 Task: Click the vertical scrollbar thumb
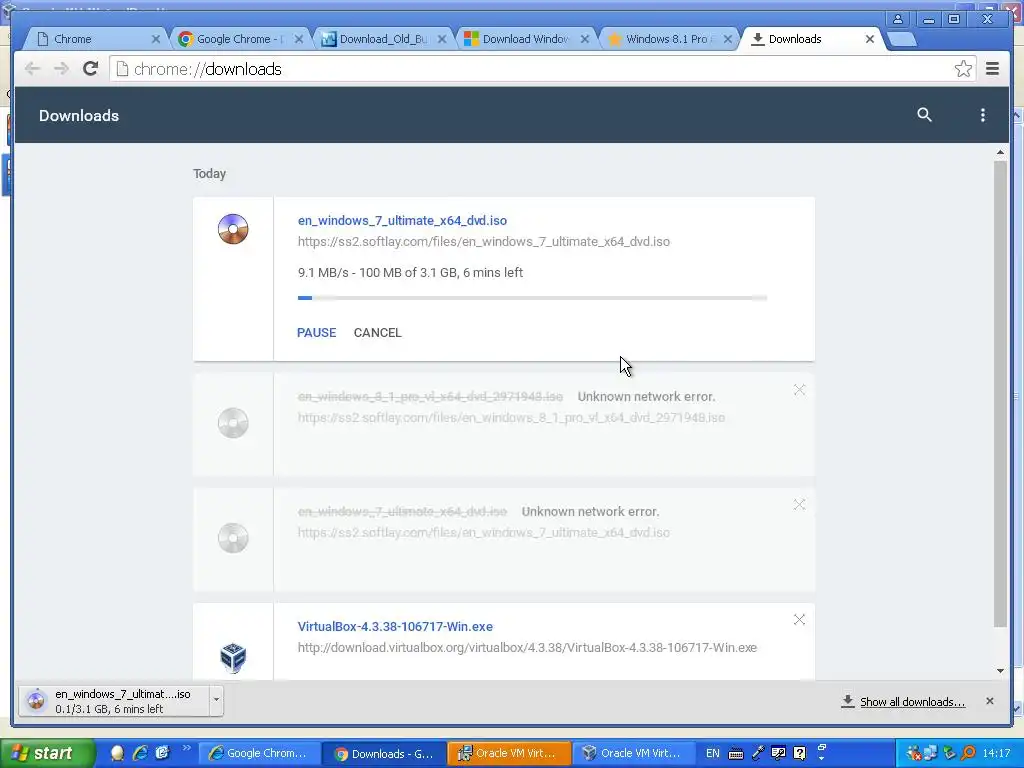coord(1000,394)
